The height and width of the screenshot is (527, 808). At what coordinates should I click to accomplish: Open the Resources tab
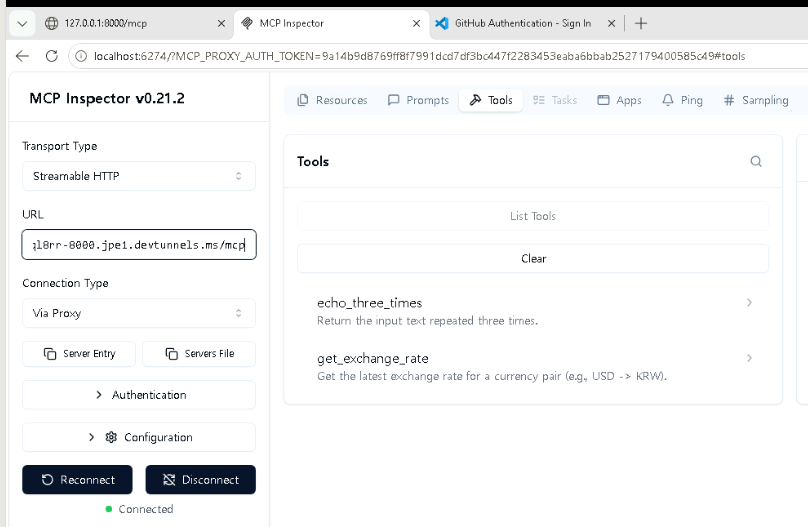coord(332,100)
